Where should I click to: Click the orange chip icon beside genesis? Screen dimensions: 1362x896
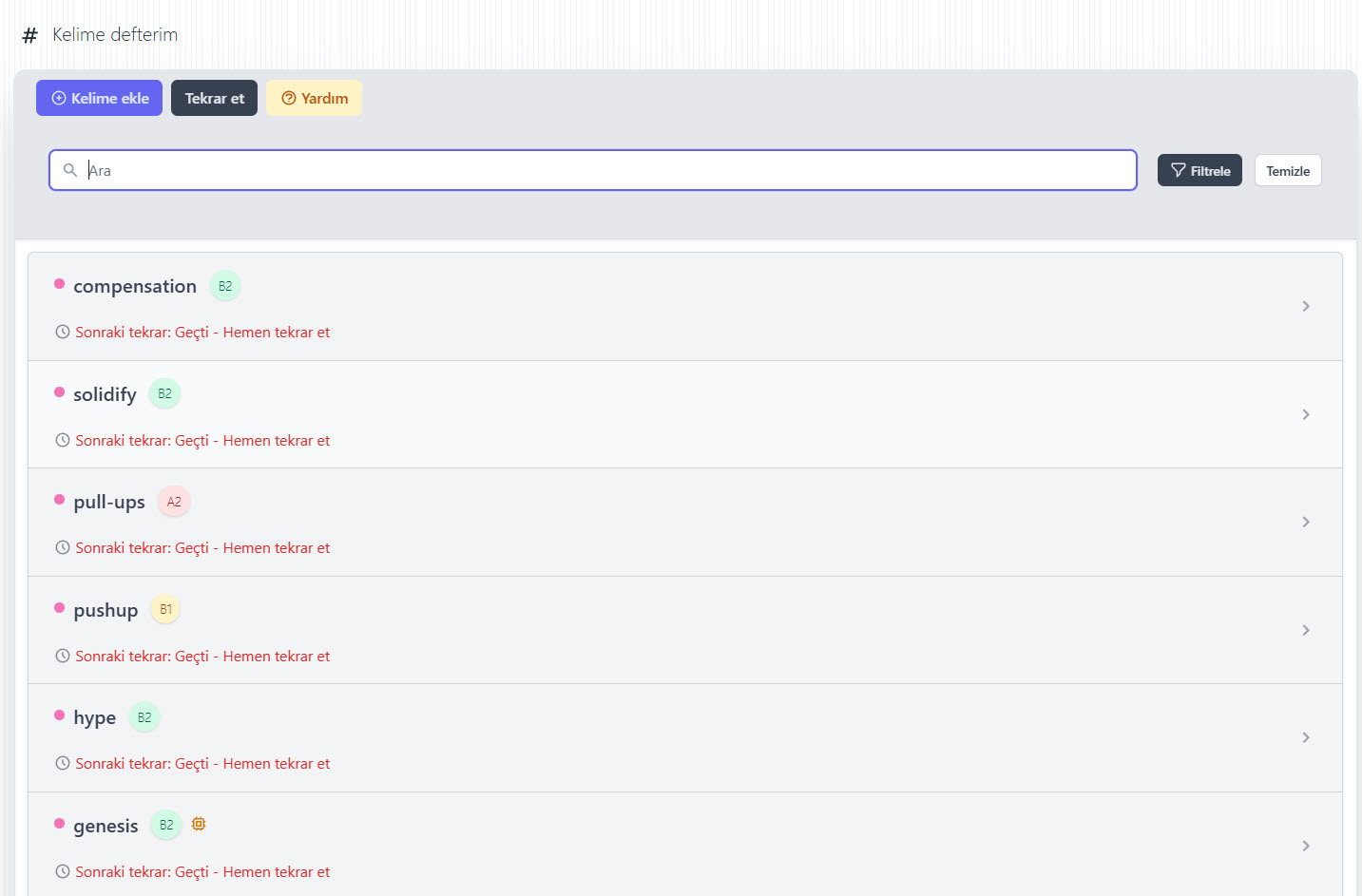pyautogui.click(x=199, y=824)
